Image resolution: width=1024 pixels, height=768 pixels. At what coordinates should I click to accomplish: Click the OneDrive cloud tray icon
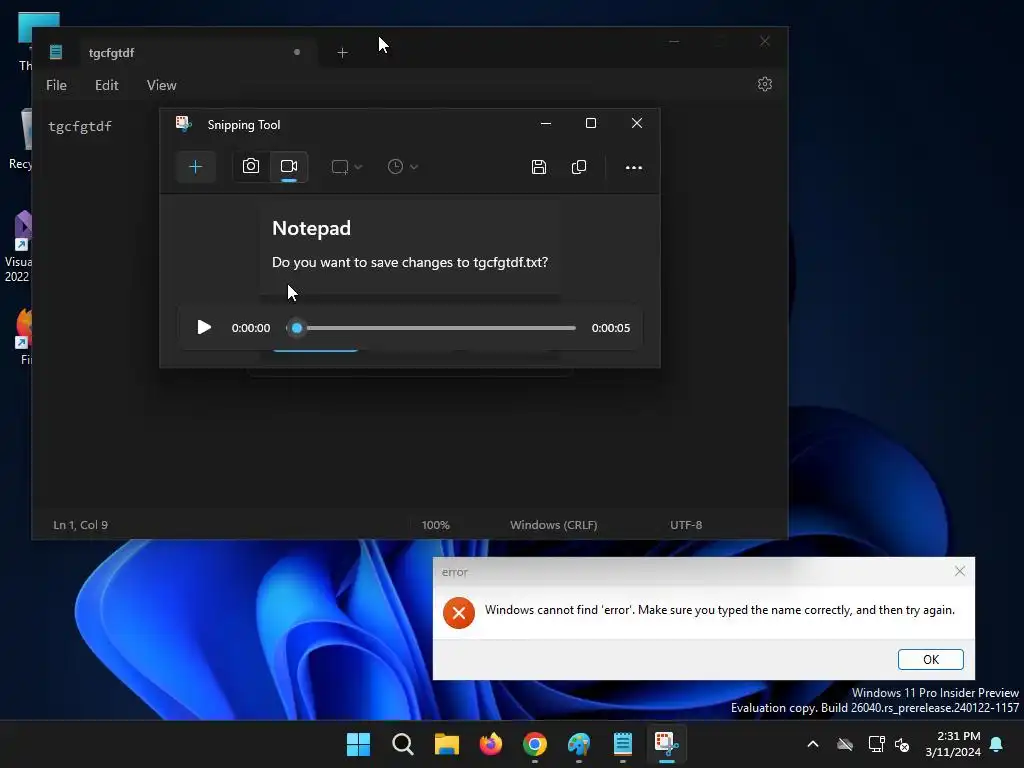tap(845, 744)
